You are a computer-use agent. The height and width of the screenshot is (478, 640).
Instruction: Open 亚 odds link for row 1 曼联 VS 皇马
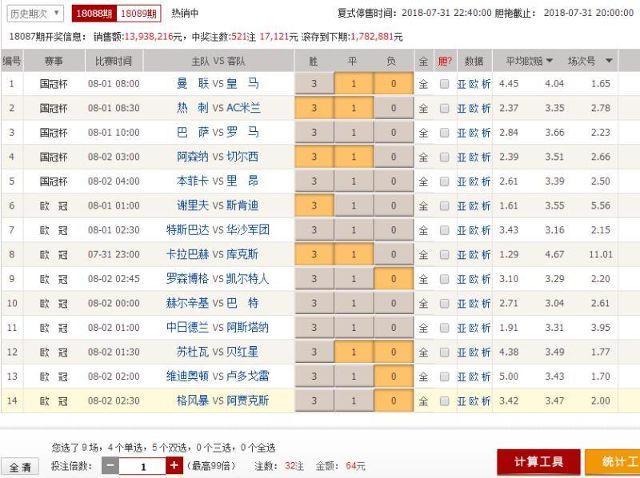(x=462, y=84)
